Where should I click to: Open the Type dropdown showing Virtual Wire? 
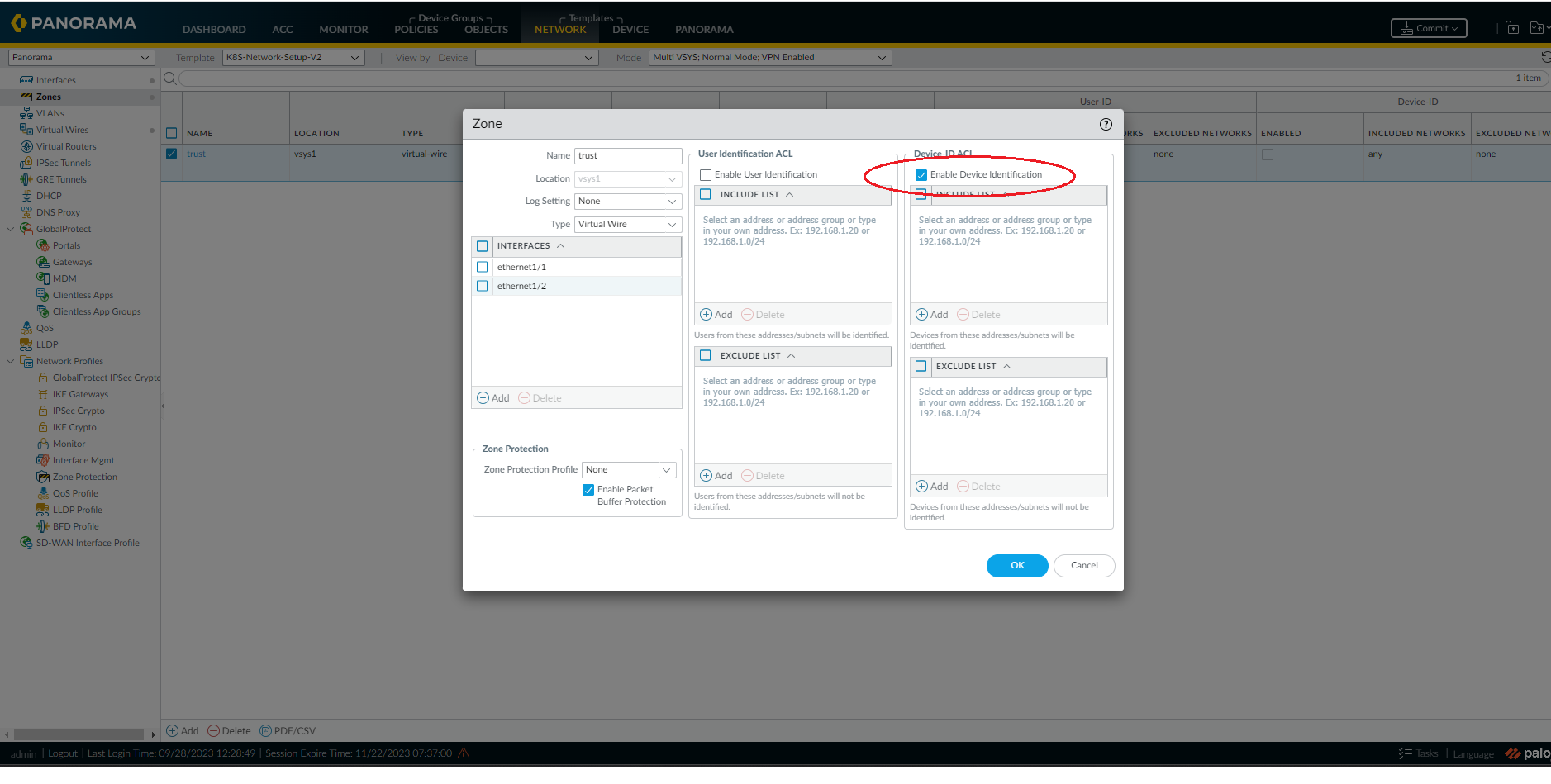tap(628, 225)
